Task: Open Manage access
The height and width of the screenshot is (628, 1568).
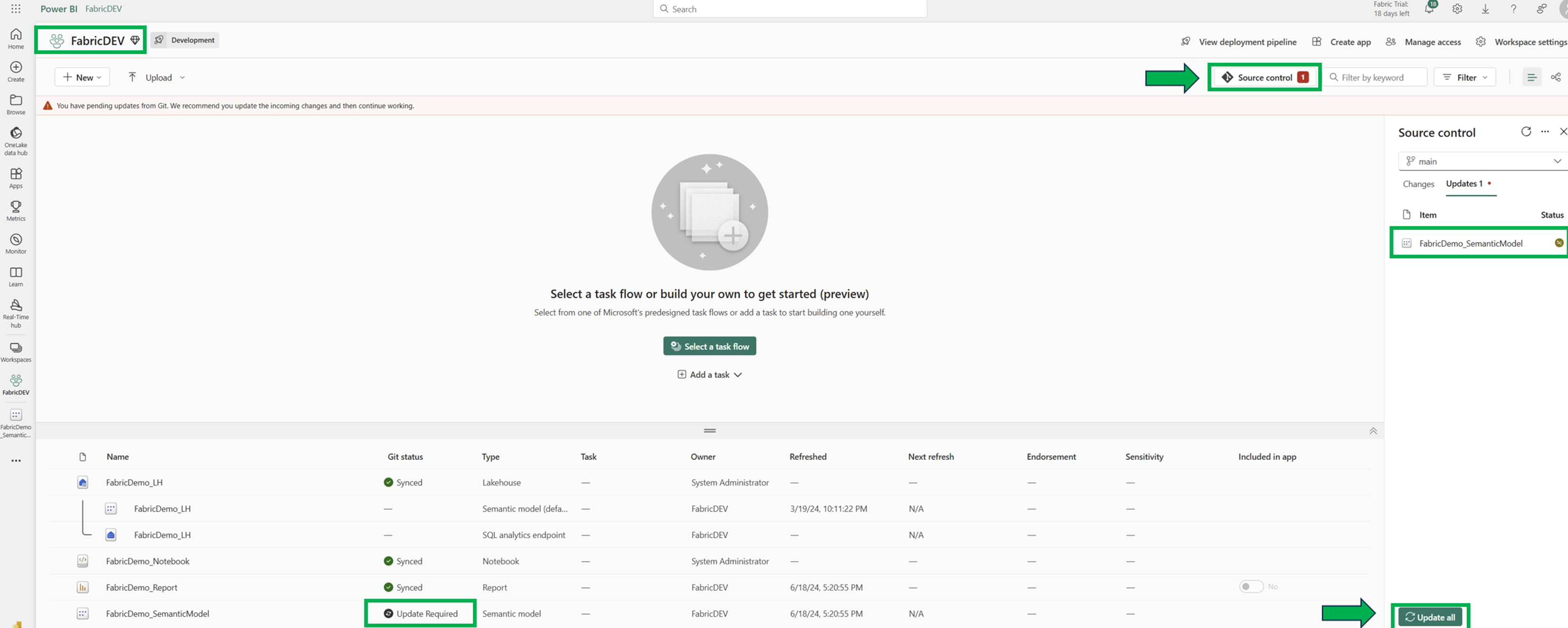Action: coord(1423,42)
